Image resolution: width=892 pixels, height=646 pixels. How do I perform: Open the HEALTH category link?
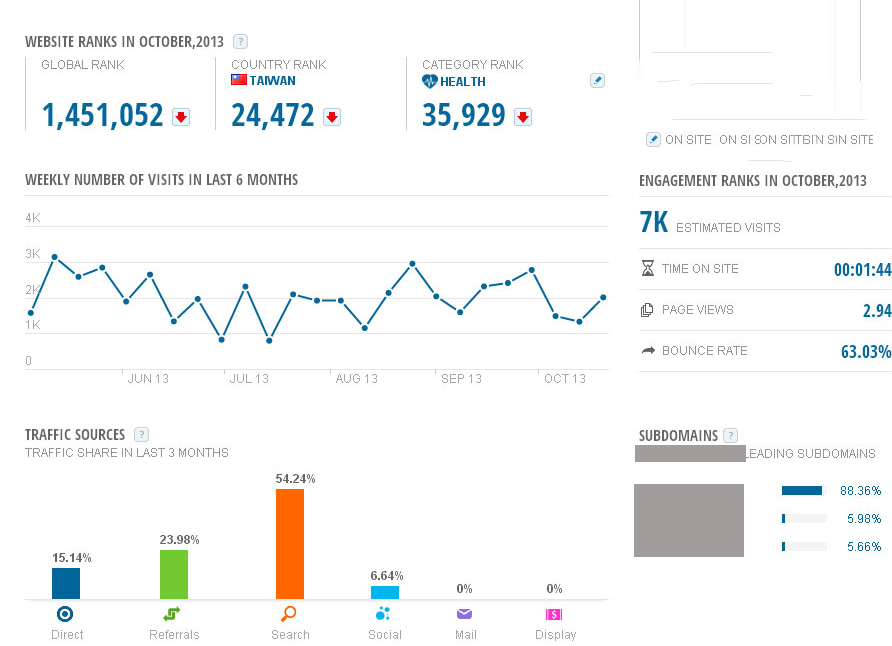[462, 82]
